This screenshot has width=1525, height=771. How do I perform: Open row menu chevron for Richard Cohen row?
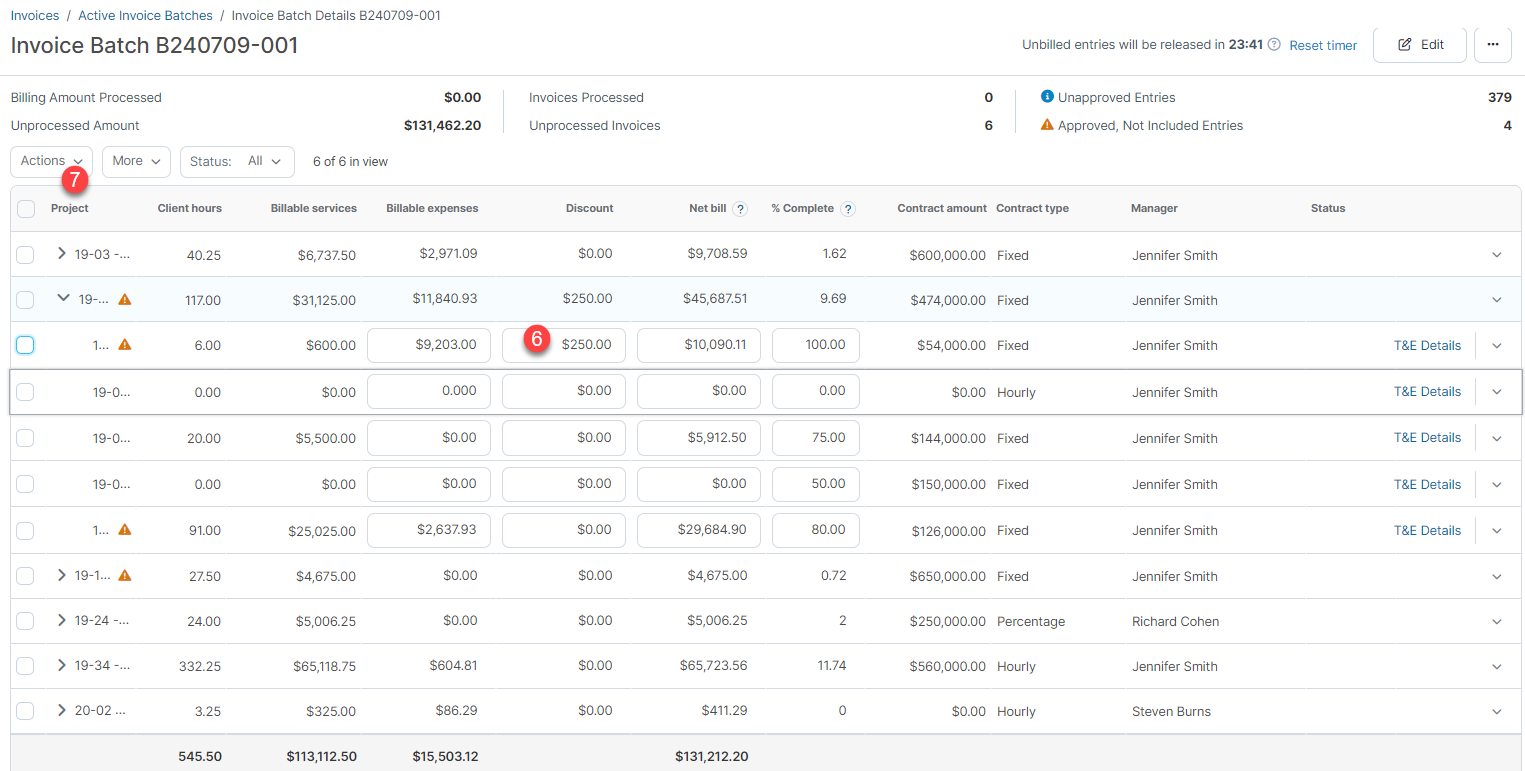point(1497,622)
